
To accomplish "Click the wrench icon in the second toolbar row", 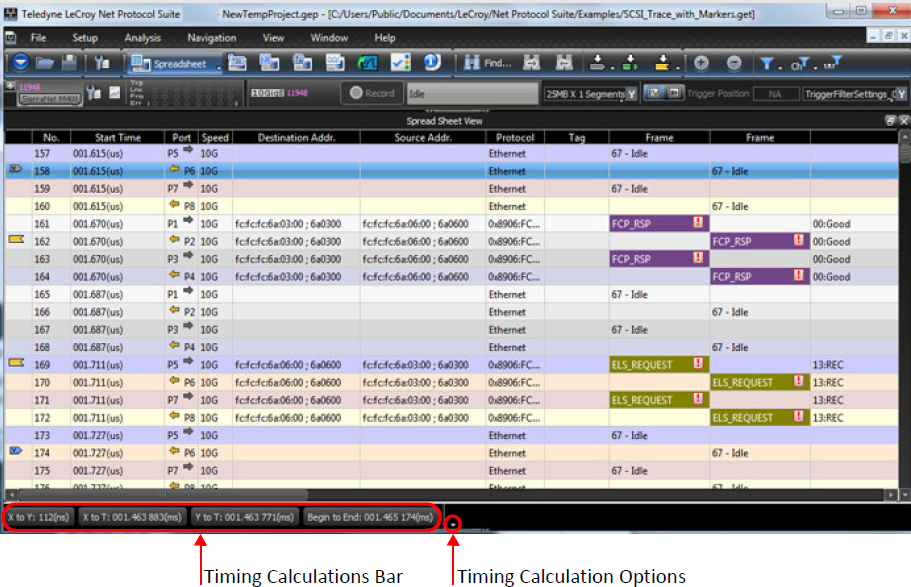I will point(92,92).
